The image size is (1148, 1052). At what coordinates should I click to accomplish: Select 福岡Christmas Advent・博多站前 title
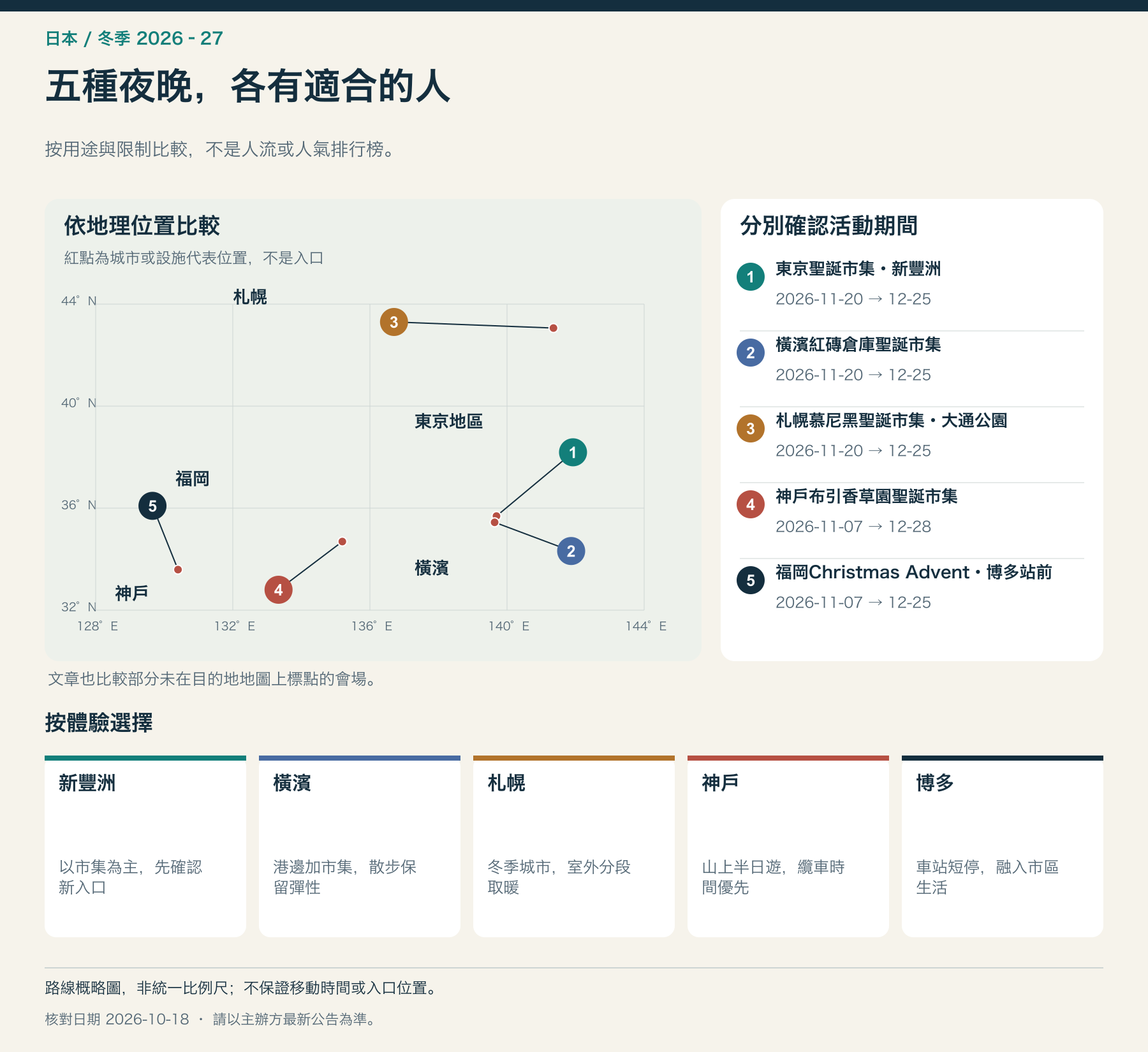(x=914, y=573)
